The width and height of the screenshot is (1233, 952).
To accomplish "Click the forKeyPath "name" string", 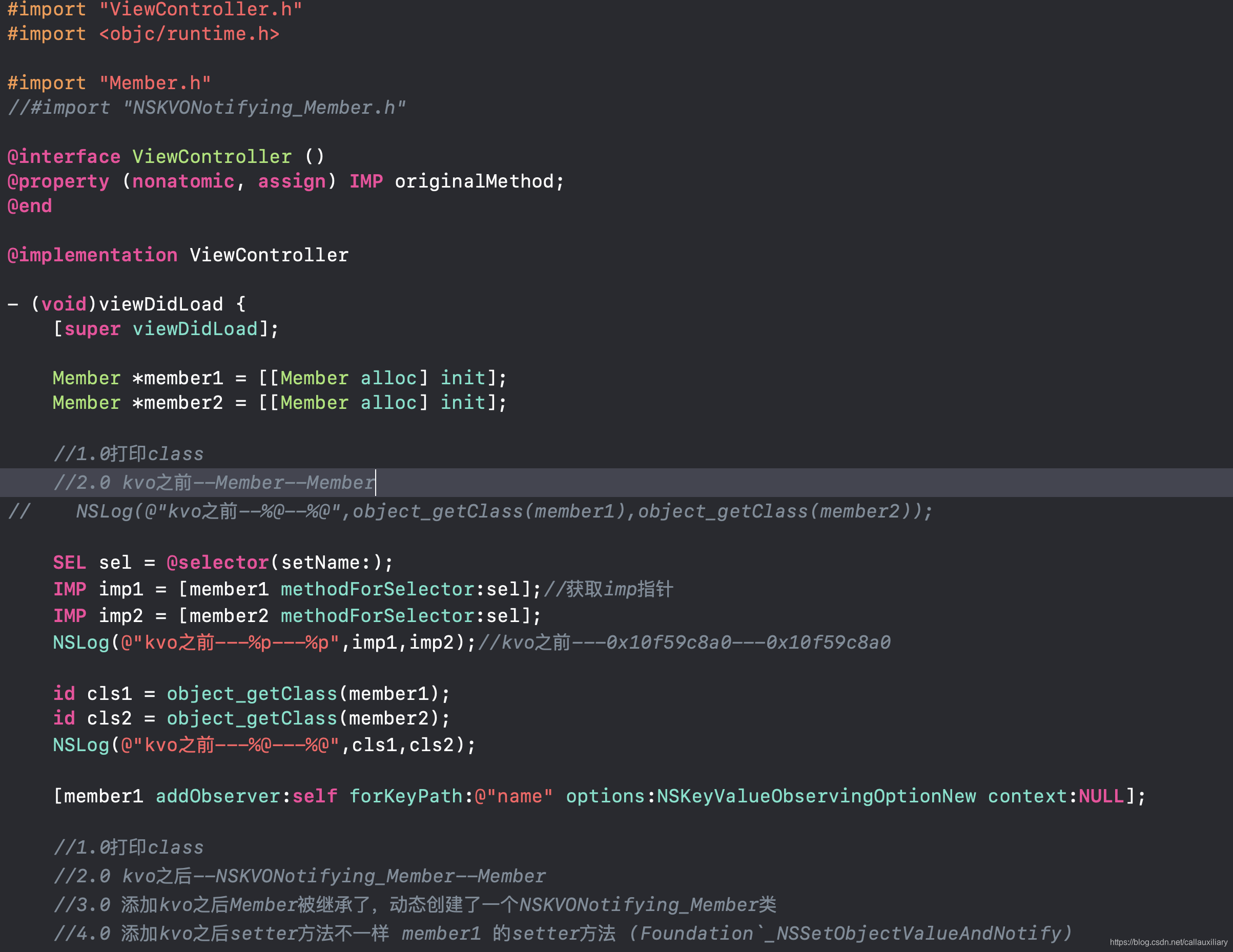I will pos(513,796).
